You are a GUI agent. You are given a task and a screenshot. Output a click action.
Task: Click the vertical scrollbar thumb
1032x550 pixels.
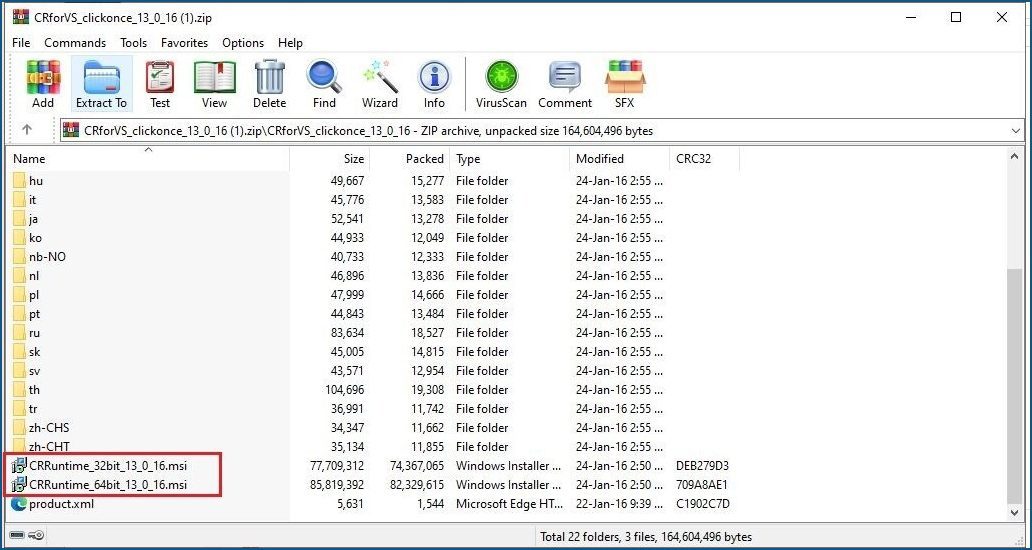point(1016,386)
